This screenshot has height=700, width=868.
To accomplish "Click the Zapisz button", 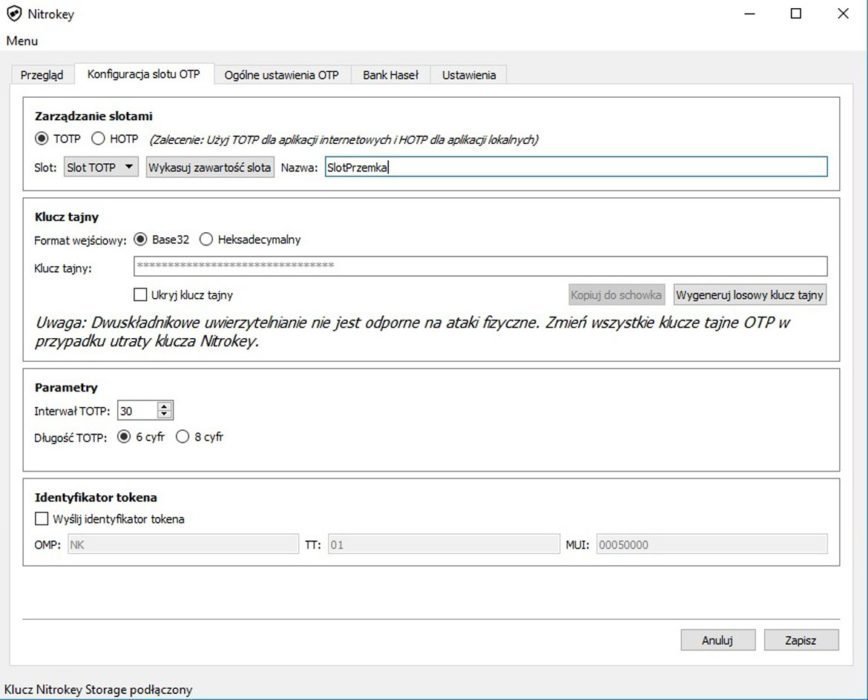I will (x=801, y=640).
